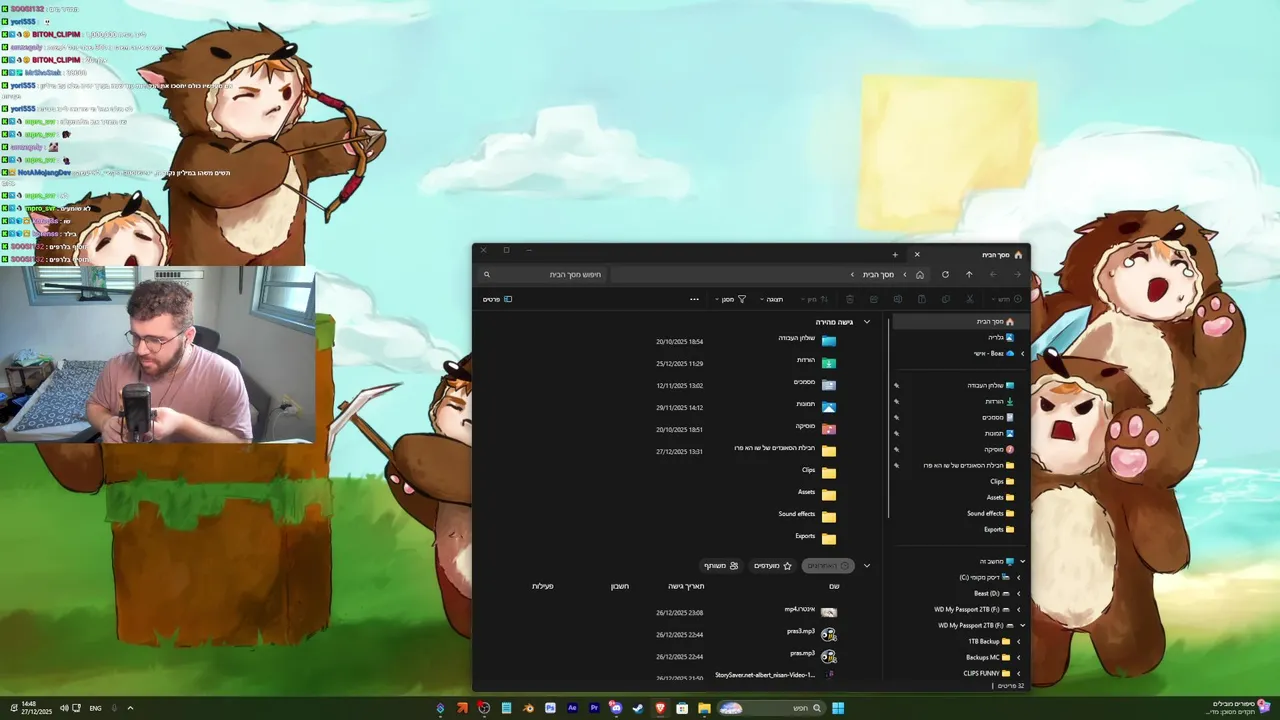1280x720 pixels.
Task: Open the חדש new item dropdown
Action: 1006,299
